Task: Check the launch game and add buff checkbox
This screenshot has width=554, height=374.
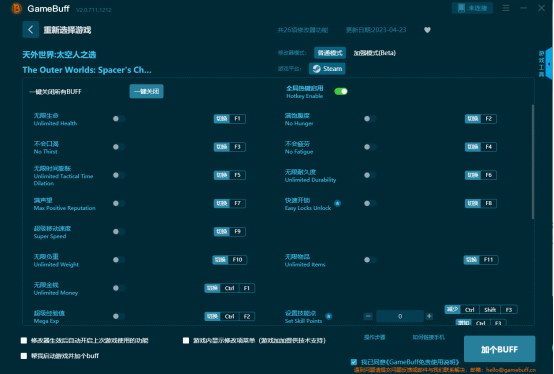Action: coord(24,356)
